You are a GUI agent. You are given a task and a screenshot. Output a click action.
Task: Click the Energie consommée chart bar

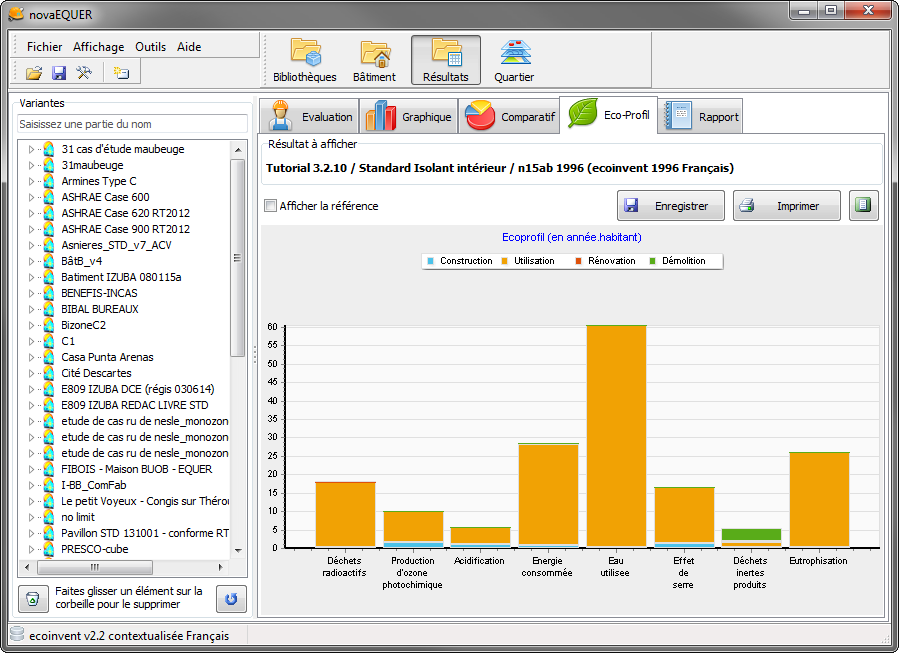(x=548, y=495)
